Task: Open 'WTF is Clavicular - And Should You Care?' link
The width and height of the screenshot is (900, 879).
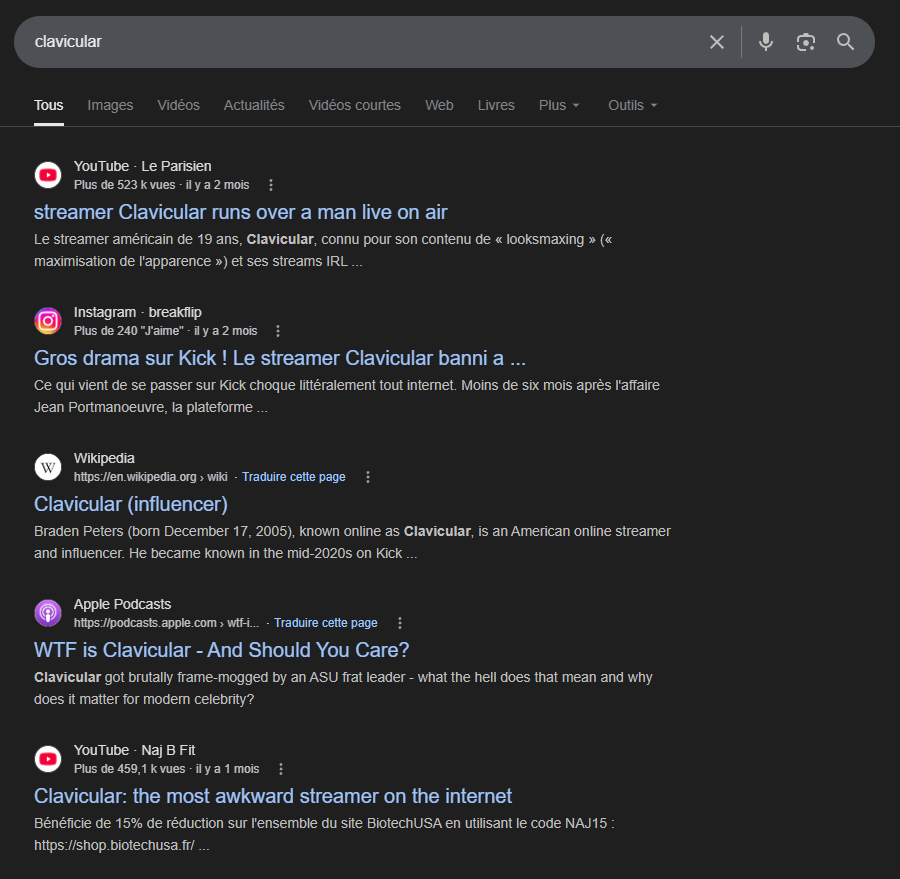Action: coord(221,649)
